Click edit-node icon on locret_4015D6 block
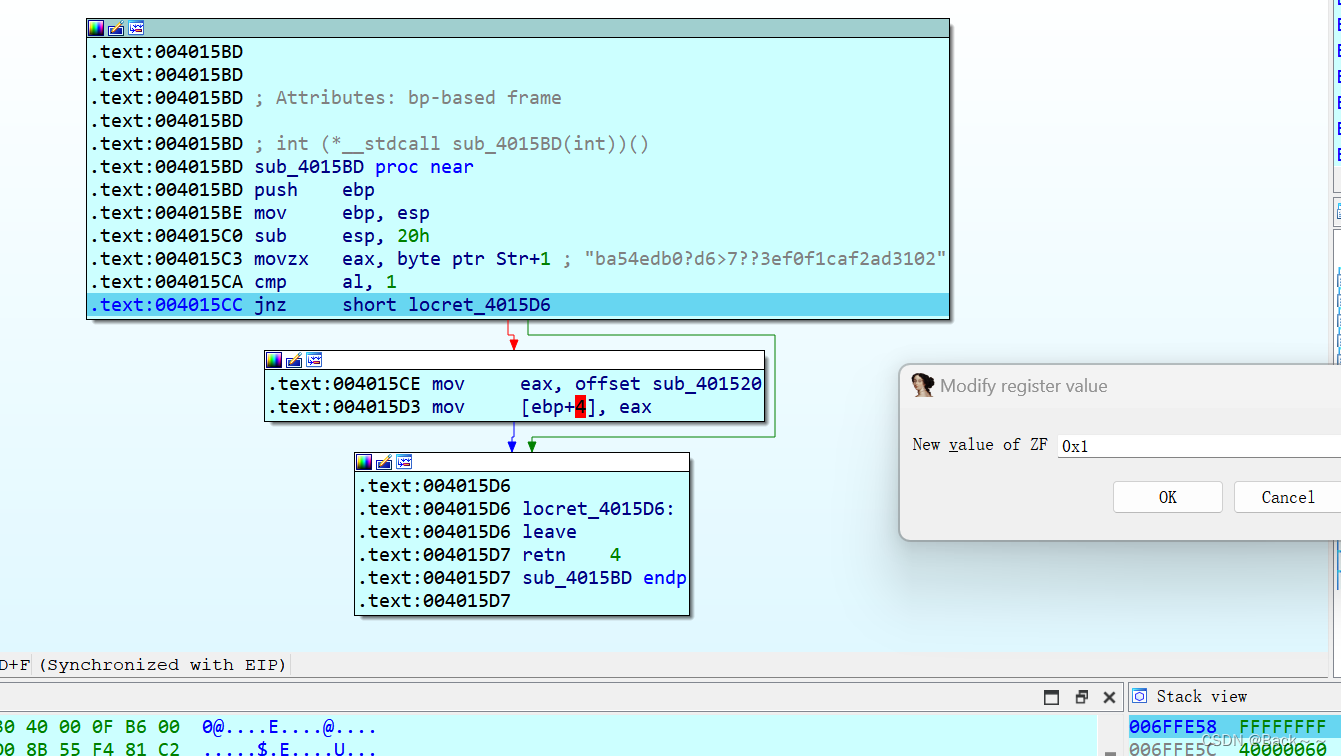Screen dimensions: 1341x756 coord(384,462)
